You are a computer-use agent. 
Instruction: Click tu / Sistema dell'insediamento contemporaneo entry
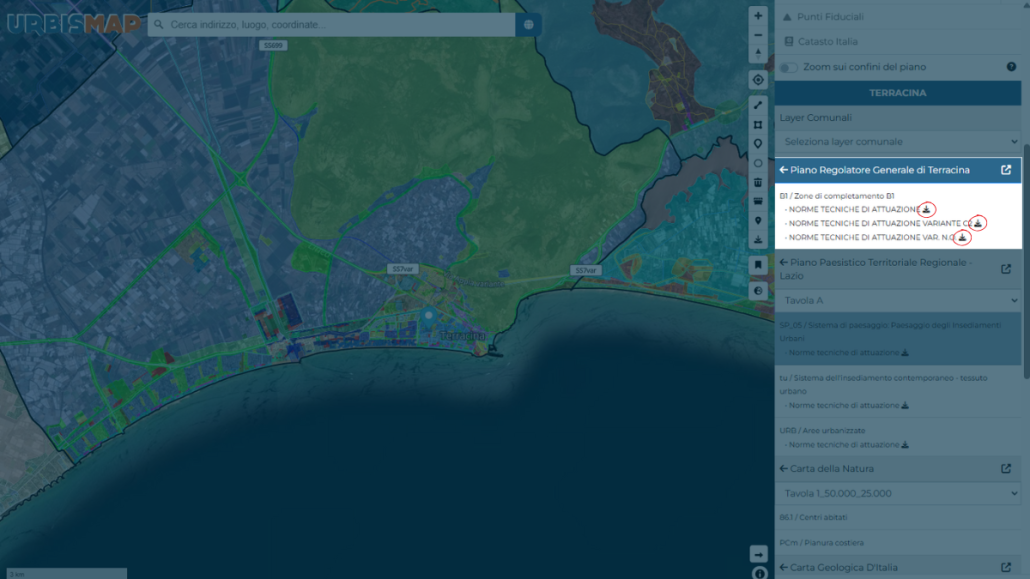point(884,384)
